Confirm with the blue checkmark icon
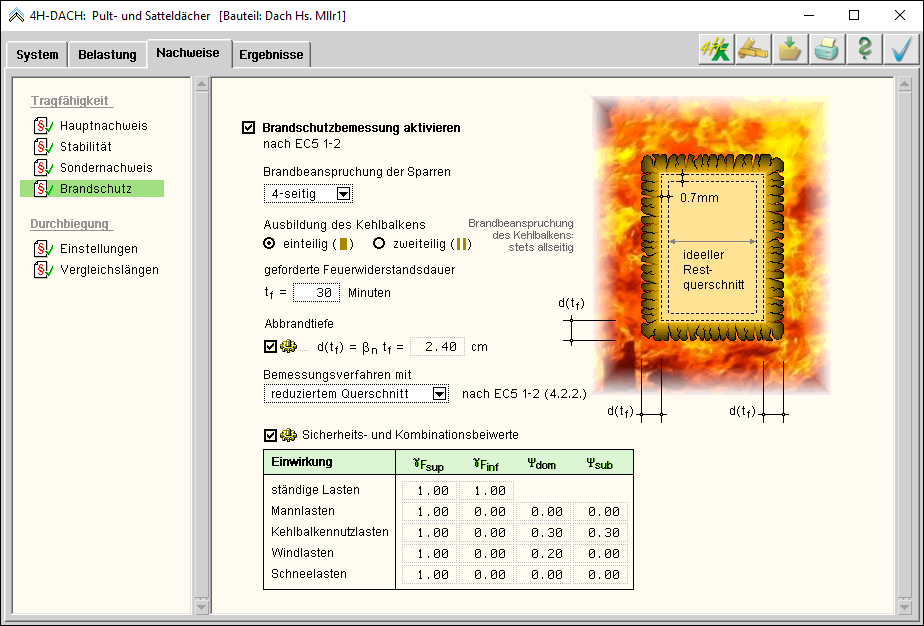This screenshot has width=924, height=626. [901, 50]
